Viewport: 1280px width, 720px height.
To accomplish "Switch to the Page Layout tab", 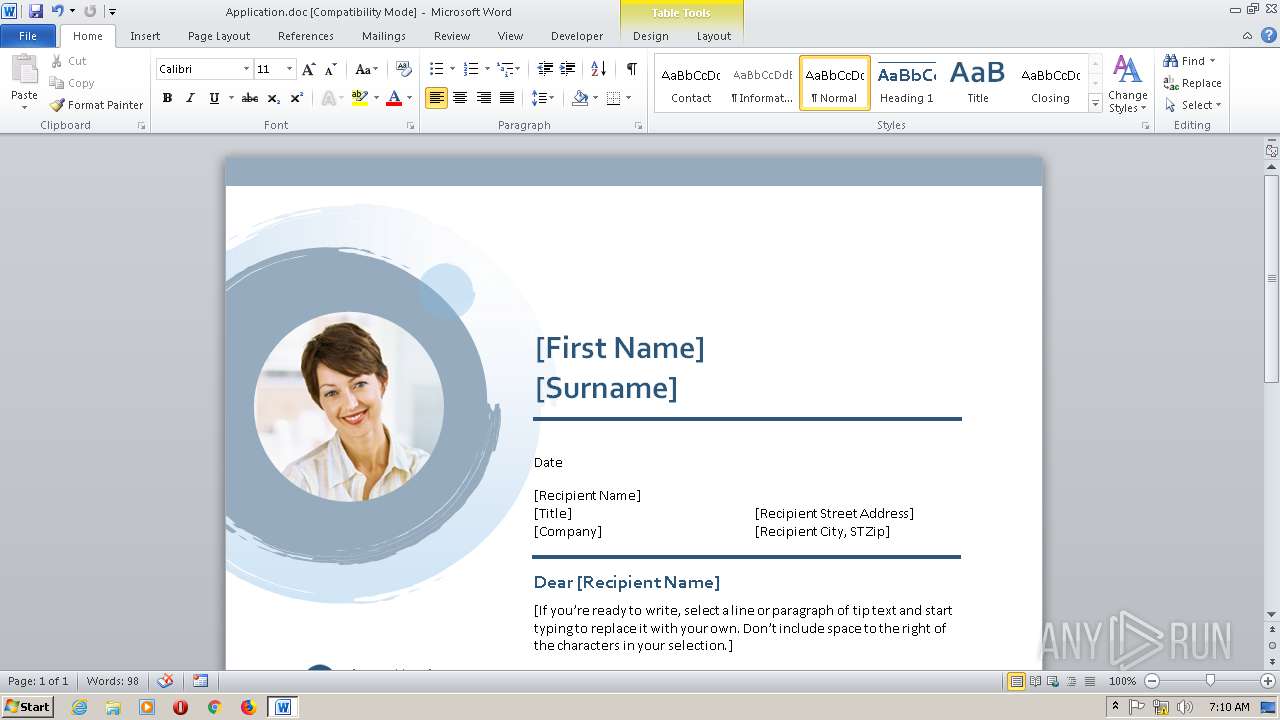I will (x=219, y=36).
